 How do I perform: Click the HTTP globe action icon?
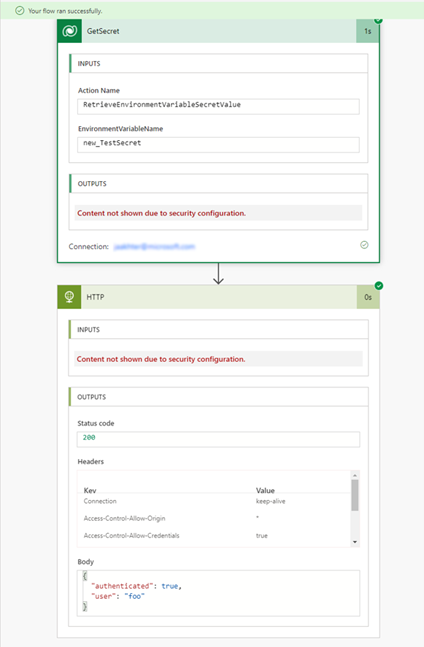(69, 297)
